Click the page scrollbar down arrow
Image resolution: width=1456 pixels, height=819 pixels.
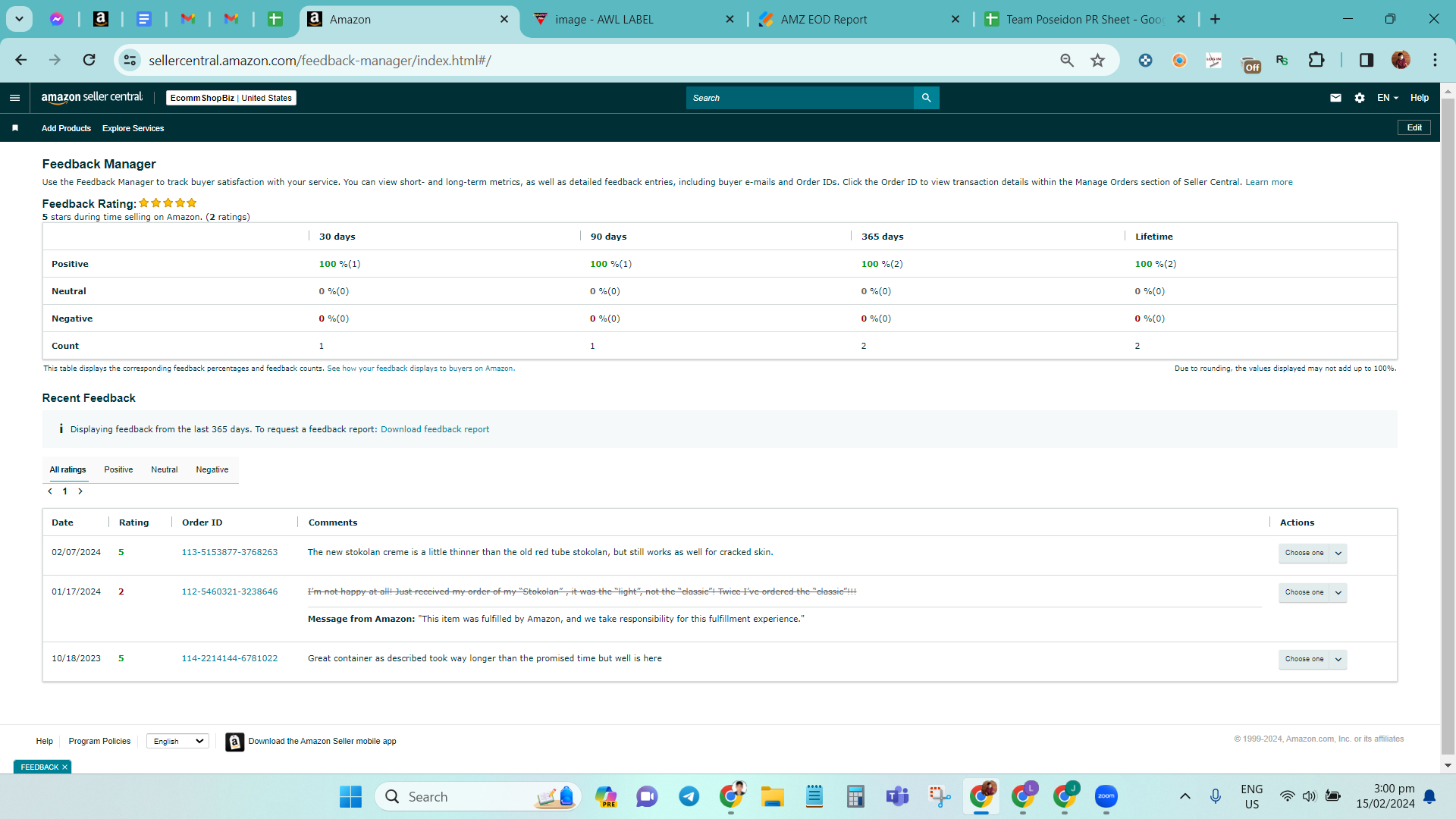click(1448, 766)
